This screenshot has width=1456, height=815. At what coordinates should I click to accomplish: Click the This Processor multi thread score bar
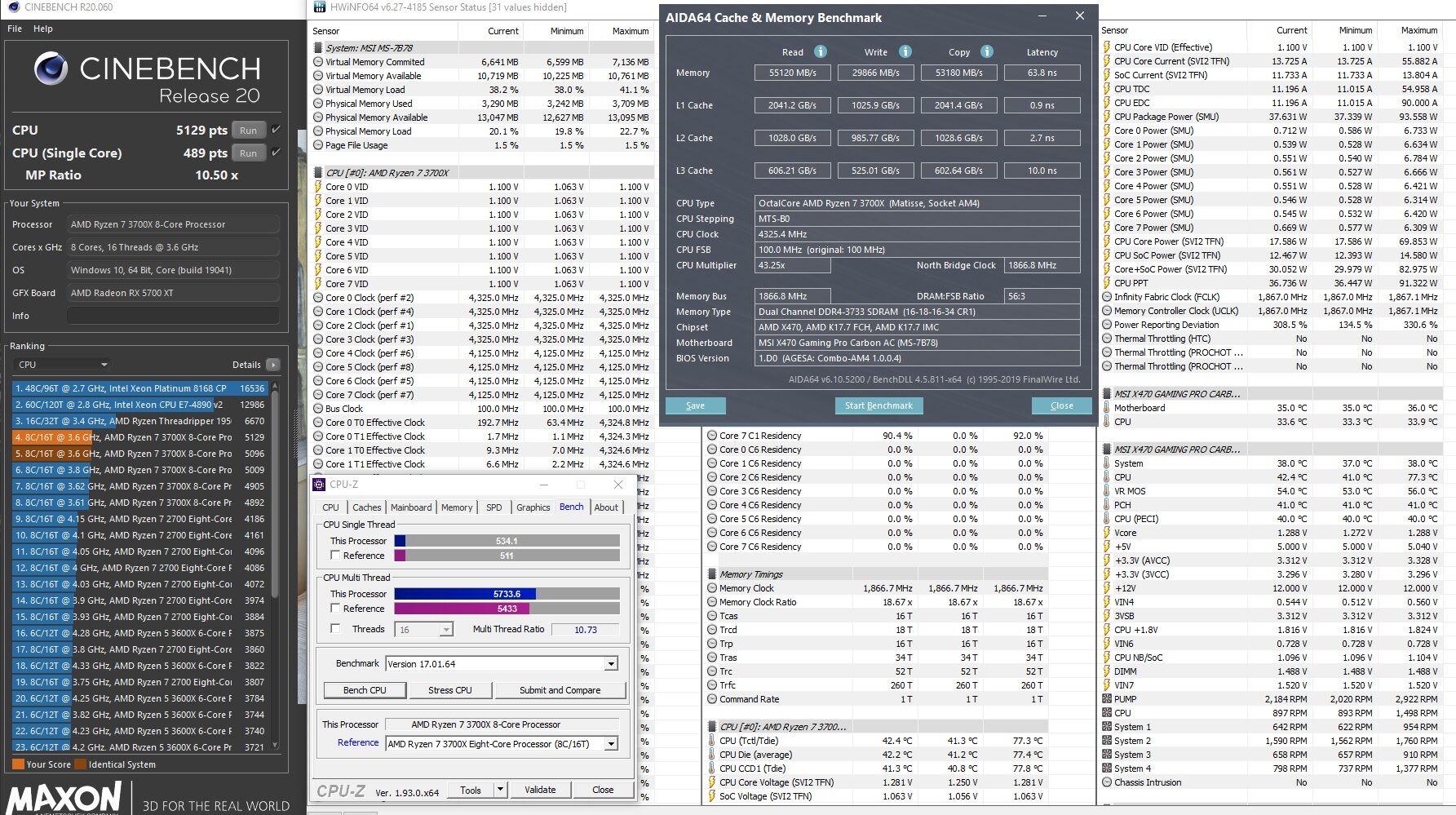coord(507,594)
